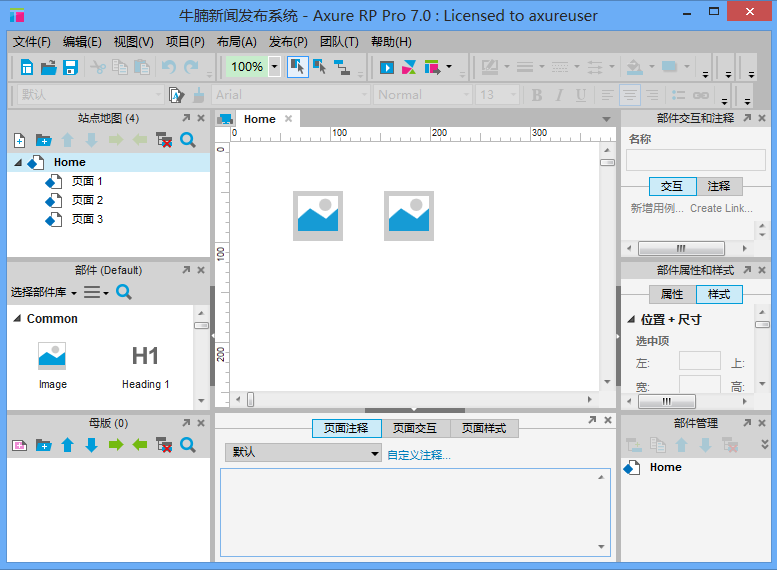
Task: Click the Create Link... link
Action: tap(721, 208)
